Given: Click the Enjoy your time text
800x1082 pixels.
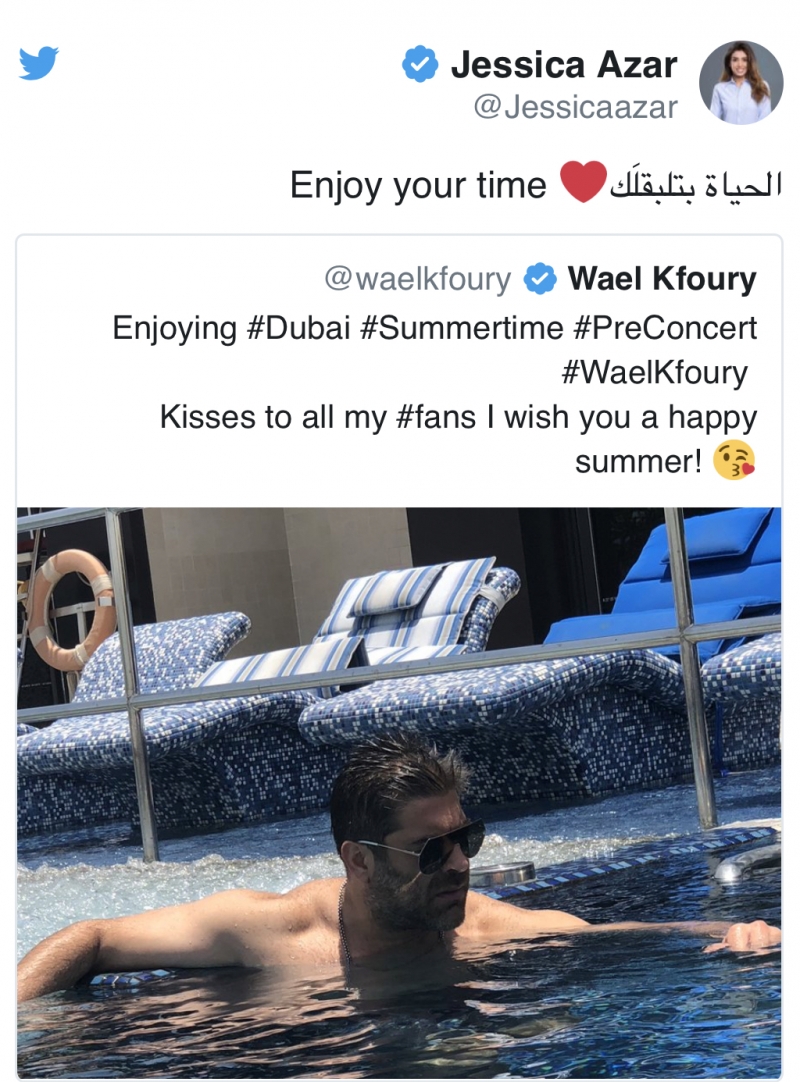Looking at the screenshot, I should click(x=418, y=185).
